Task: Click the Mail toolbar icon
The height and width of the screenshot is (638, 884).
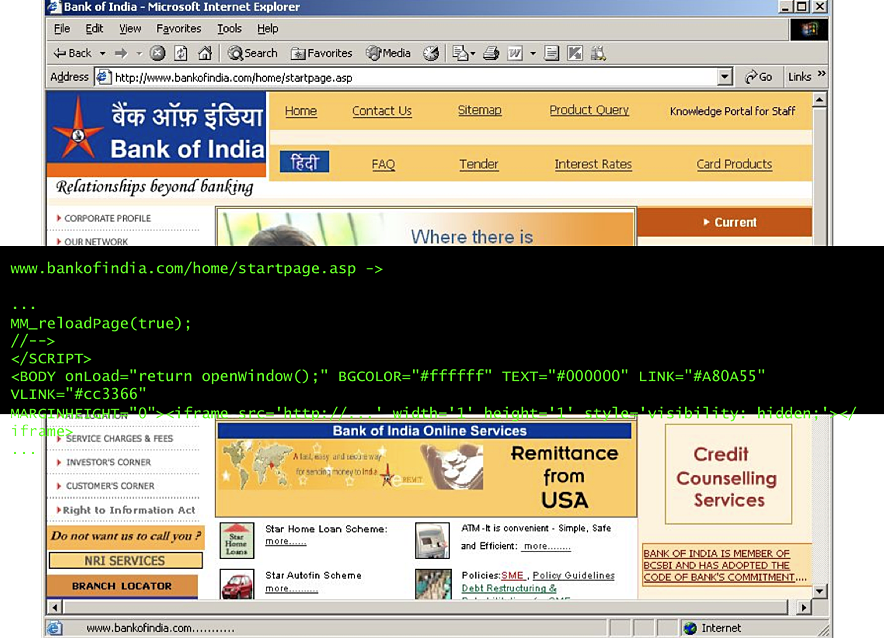Action: coord(460,53)
